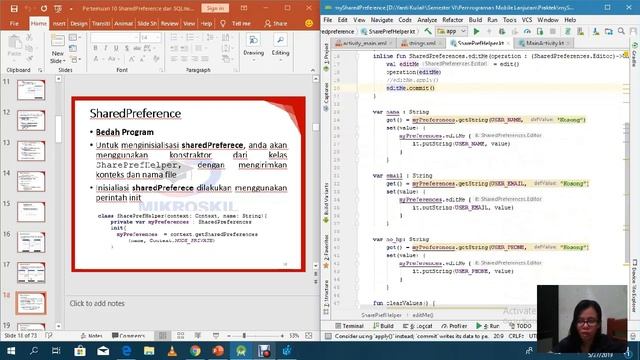Toggle left text alignment in Paragraph group
640x360 pixels.
point(174,59)
